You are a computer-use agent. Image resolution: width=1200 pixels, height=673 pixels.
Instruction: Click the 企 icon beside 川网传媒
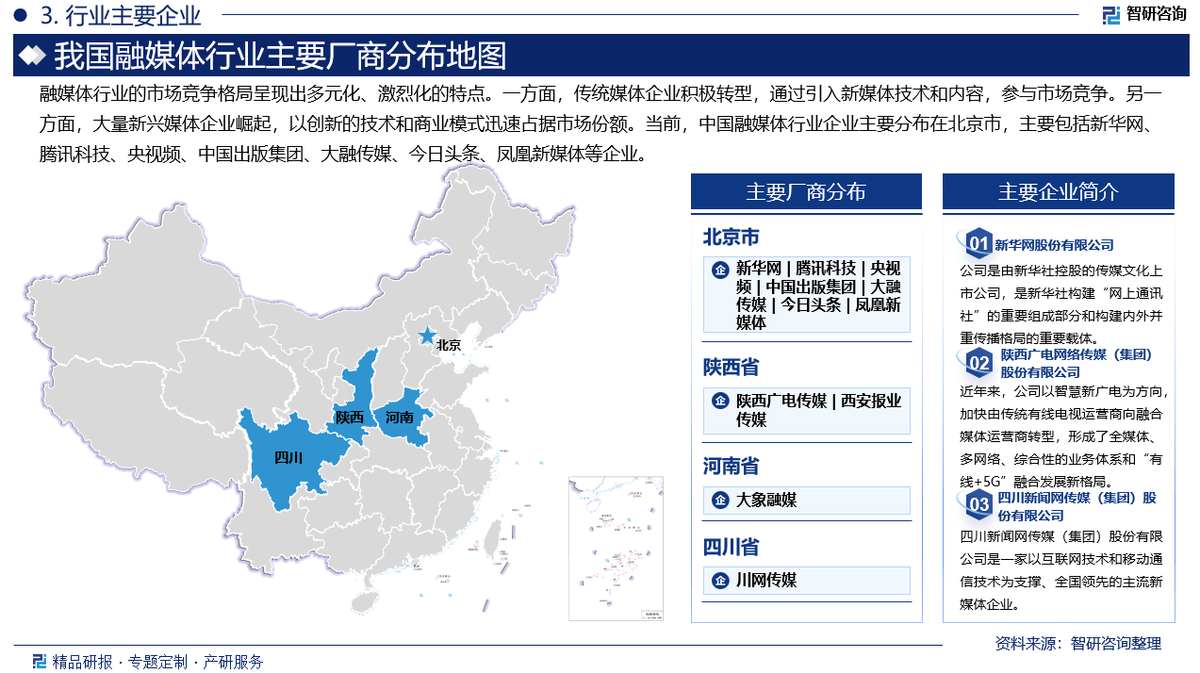click(720, 581)
